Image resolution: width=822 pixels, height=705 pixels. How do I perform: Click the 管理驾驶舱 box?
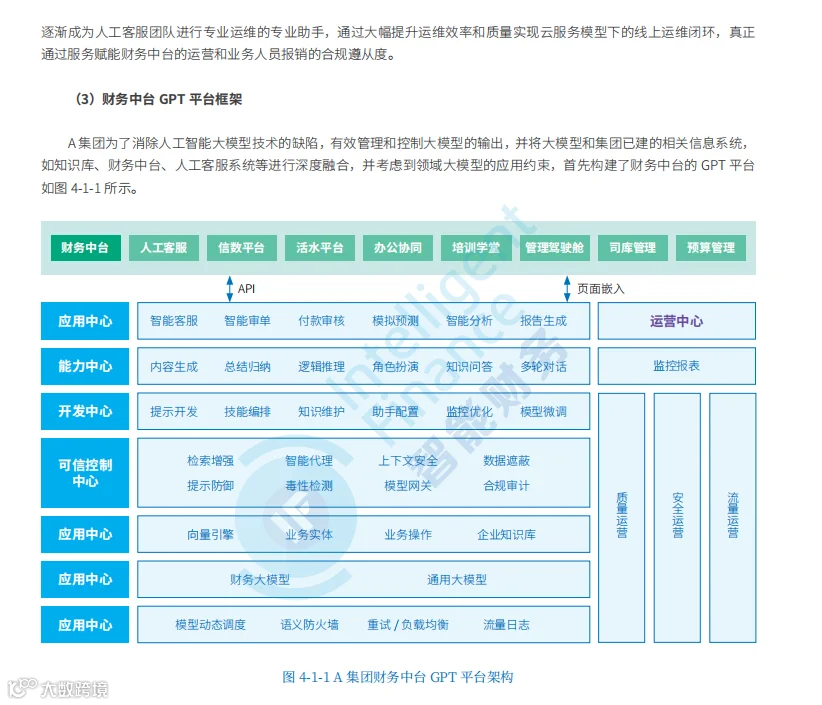[554, 247]
